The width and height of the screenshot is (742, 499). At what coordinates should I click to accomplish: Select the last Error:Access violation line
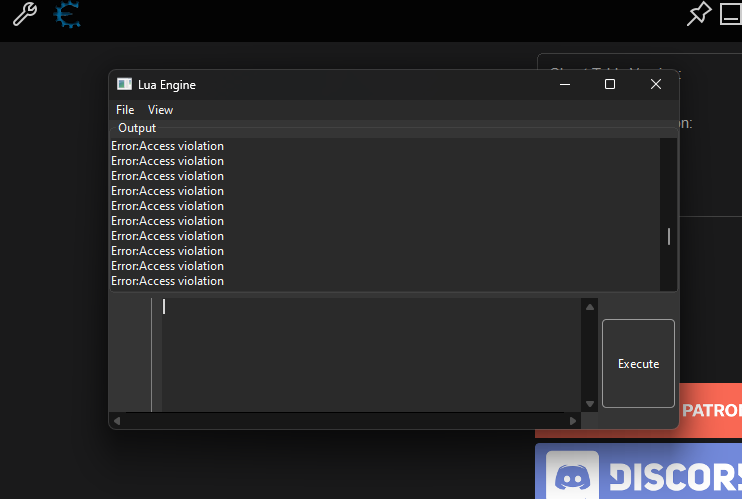pyautogui.click(x=168, y=281)
